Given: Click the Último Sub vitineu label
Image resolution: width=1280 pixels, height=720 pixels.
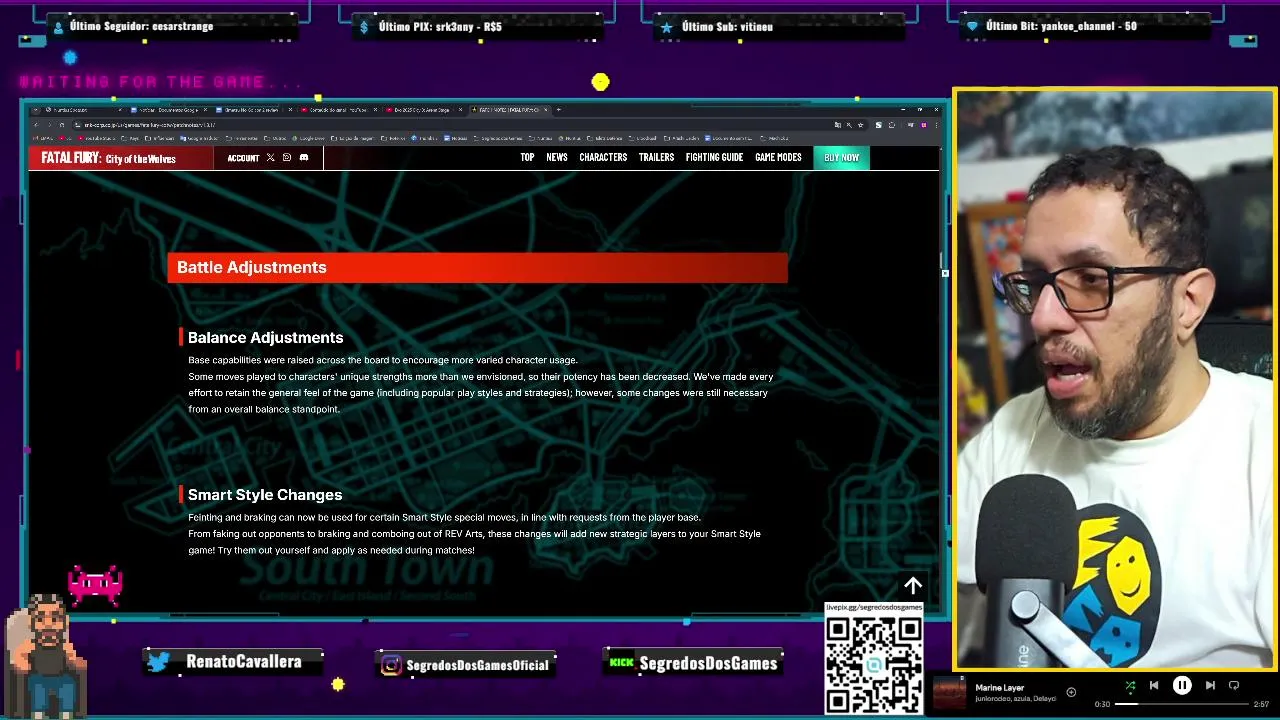Looking at the screenshot, I should click(727, 26).
